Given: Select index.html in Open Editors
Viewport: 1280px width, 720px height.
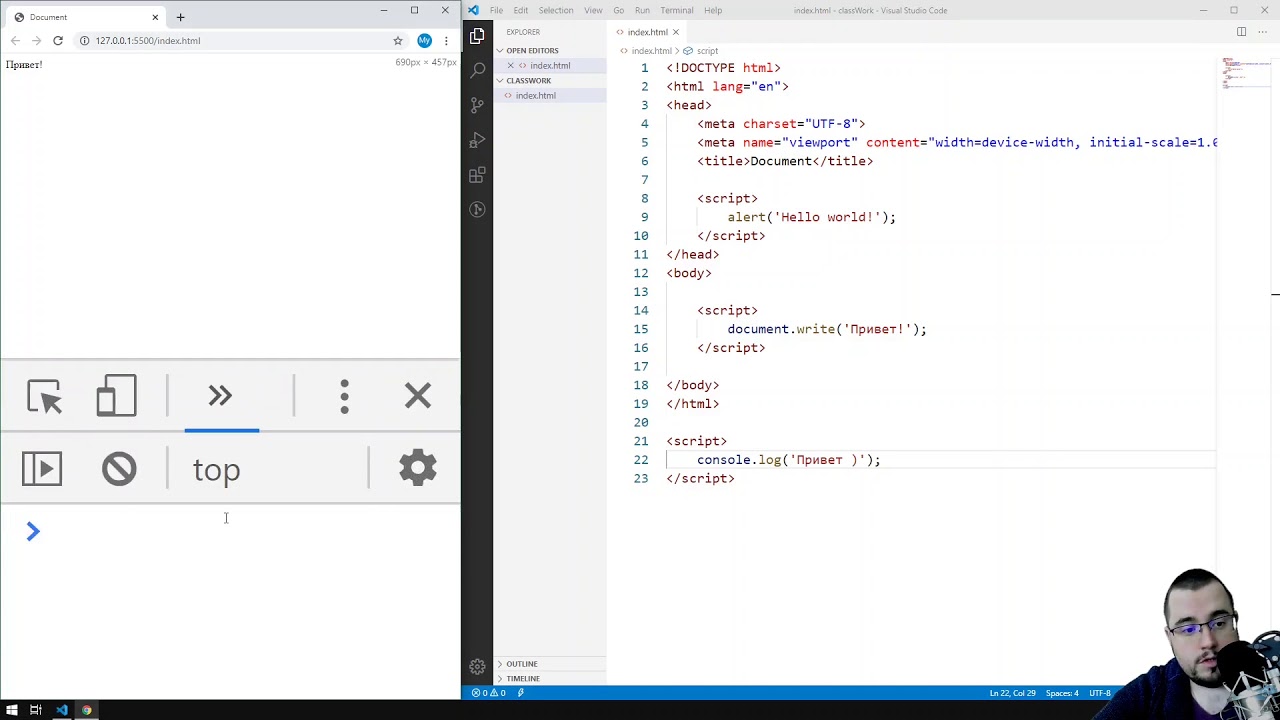Looking at the screenshot, I should point(550,65).
